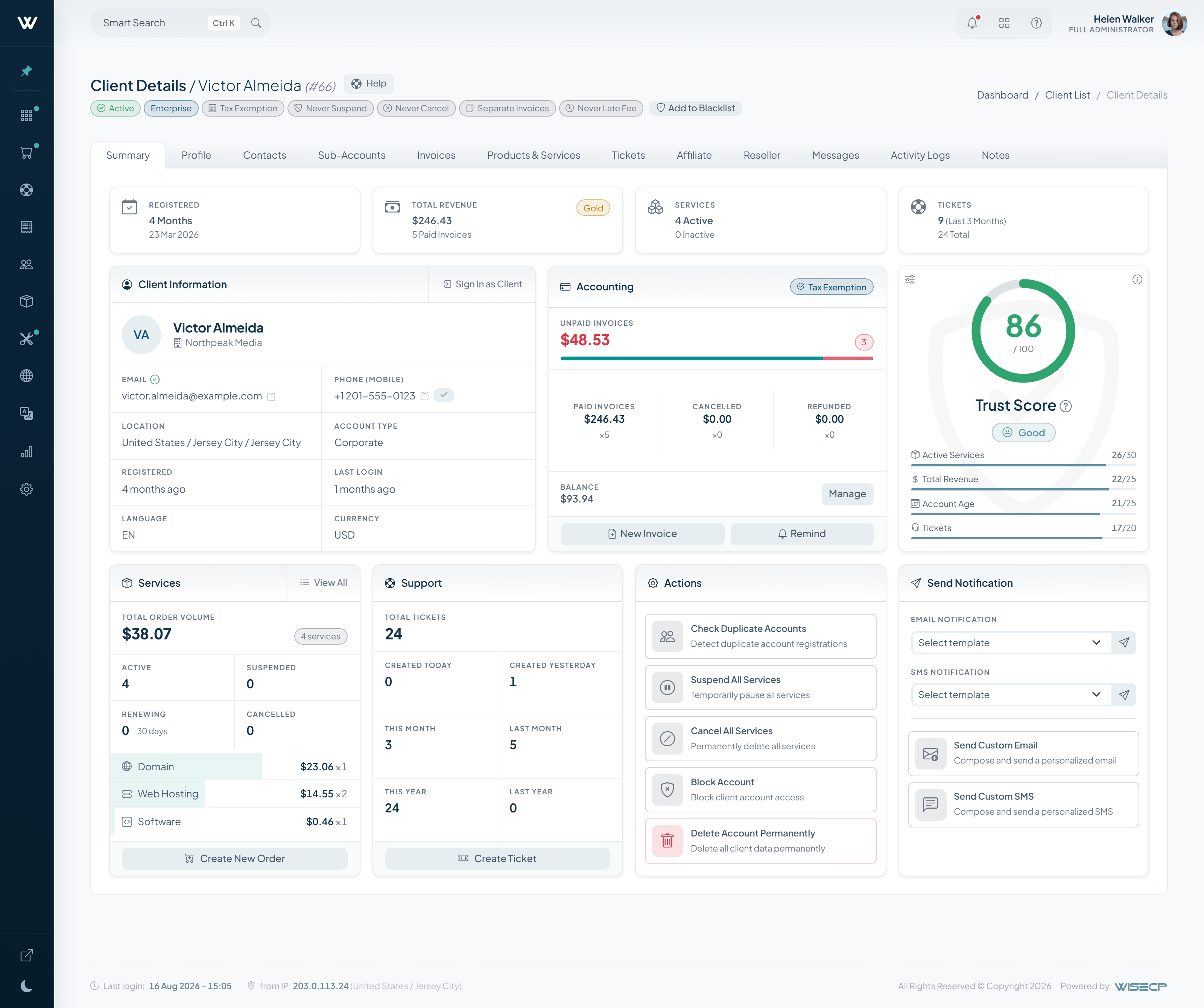Toggle the Separate Invoices tag
This screenshot has height=1008, width=1204.
click(508, 108)
